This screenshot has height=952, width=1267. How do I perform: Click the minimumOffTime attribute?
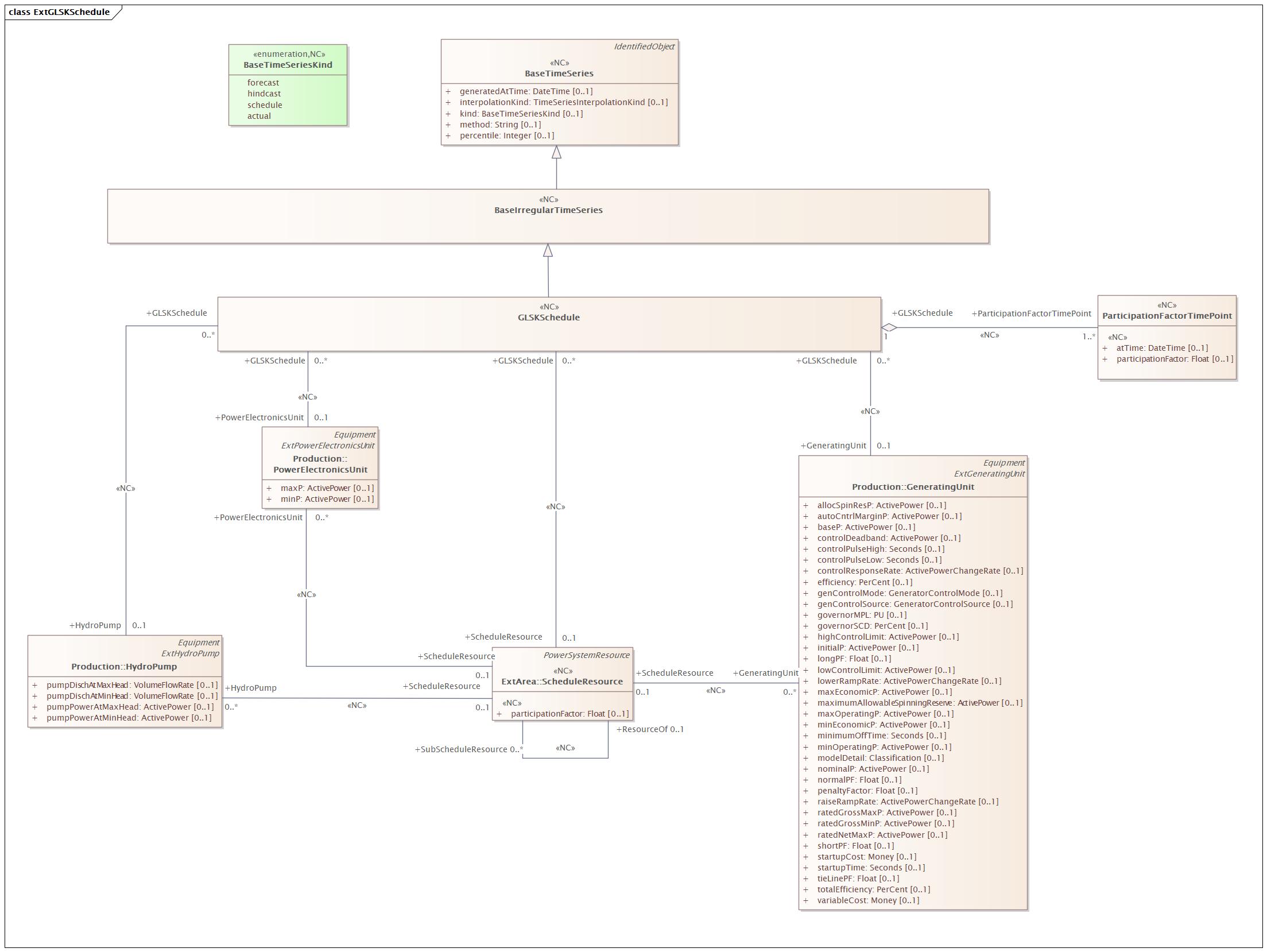pos(882,736)
